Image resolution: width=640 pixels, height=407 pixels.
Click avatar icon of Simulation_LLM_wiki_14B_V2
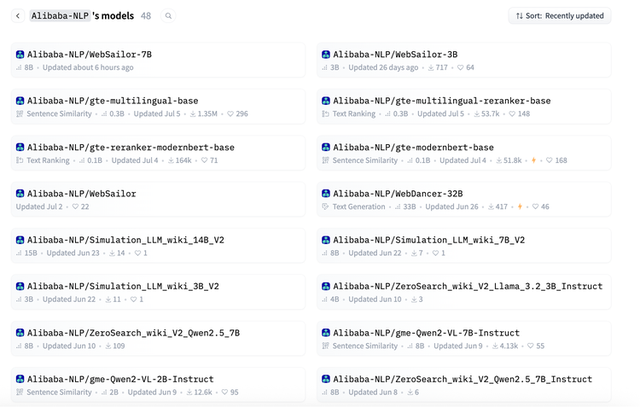click(x=20, y=240)
